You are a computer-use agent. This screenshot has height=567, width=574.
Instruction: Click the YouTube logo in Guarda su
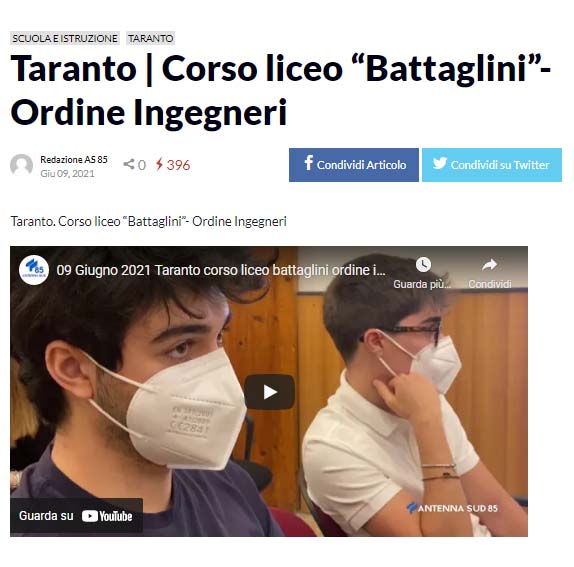point(107,516)
